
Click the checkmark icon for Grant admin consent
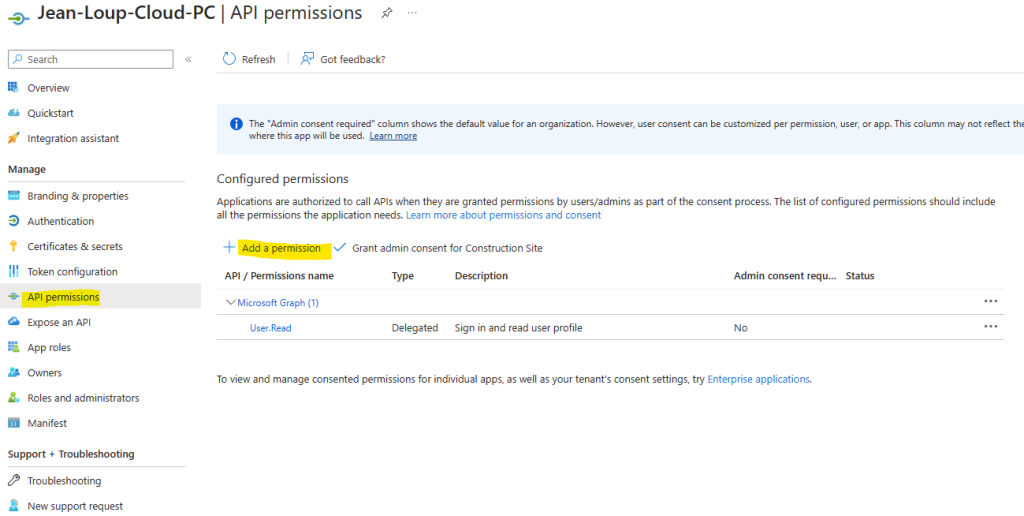[340, 248]
